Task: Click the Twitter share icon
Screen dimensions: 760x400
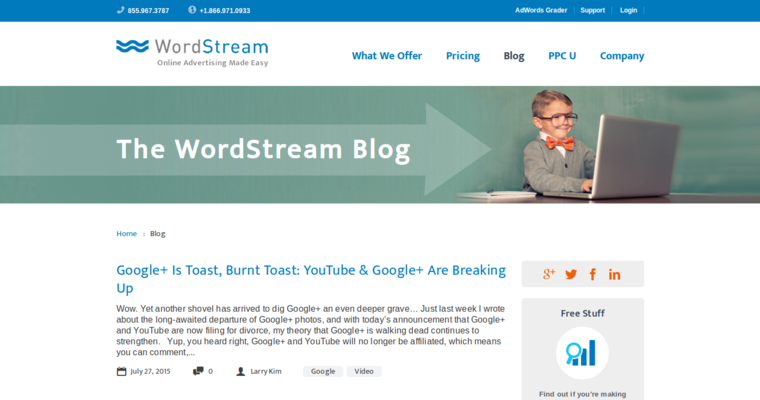Action: 571,274
